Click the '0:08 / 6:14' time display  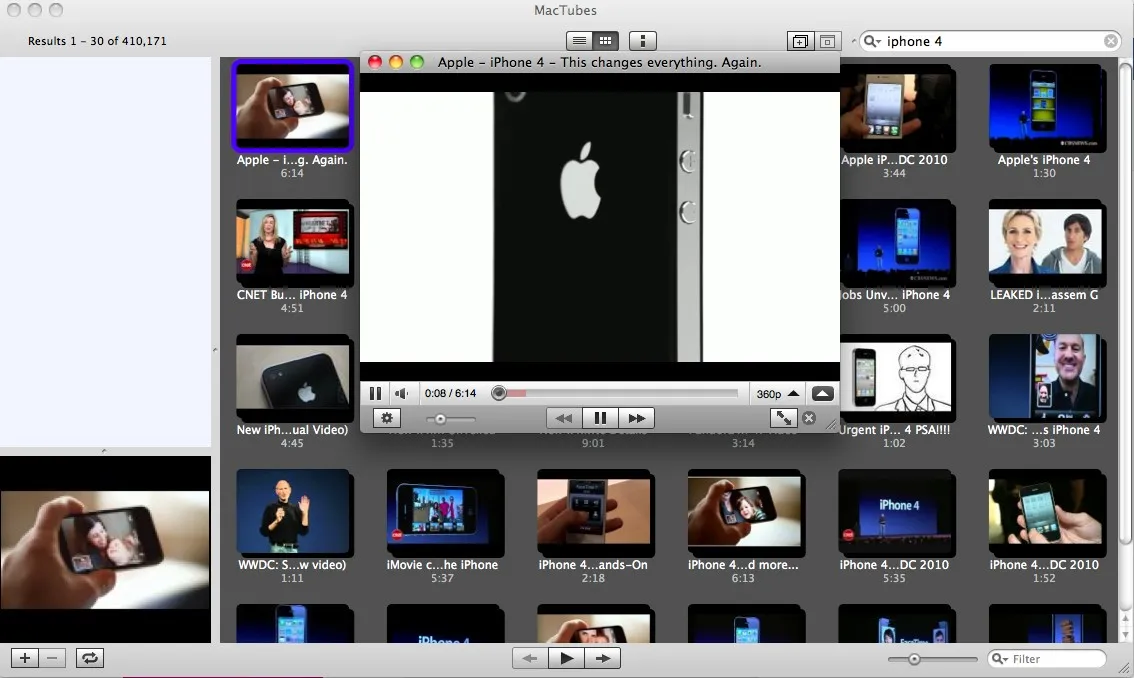click(451, 394)
